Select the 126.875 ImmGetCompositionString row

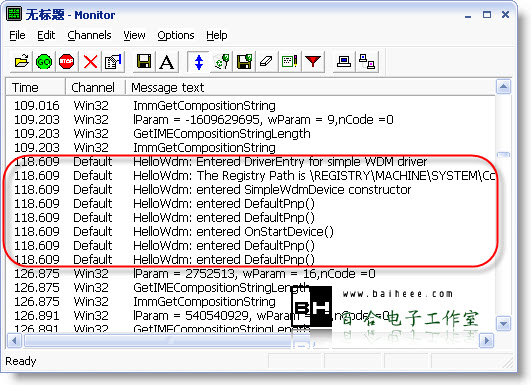click(x=251, y=301)
